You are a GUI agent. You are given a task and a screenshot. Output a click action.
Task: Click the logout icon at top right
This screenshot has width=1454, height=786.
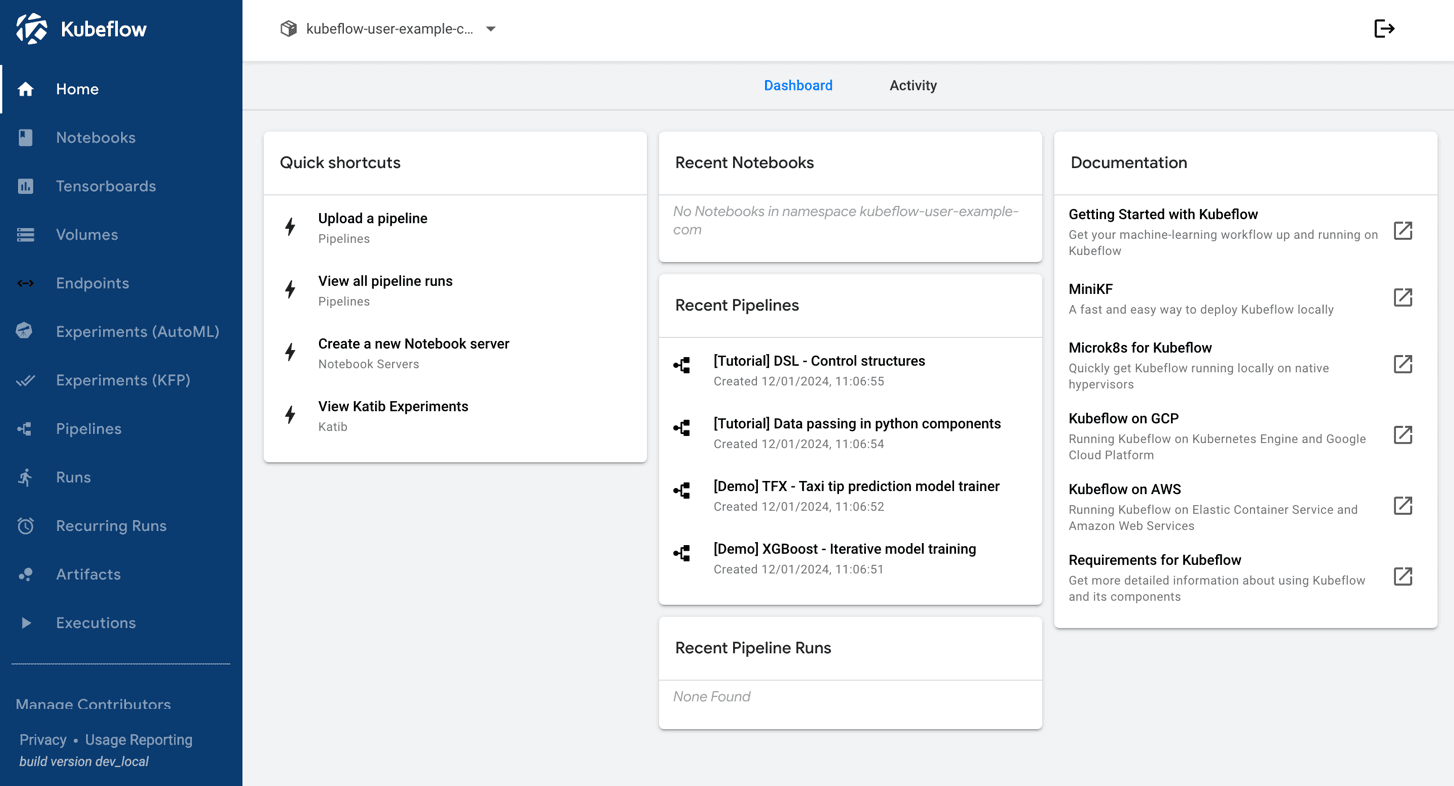coord(1384,29)
